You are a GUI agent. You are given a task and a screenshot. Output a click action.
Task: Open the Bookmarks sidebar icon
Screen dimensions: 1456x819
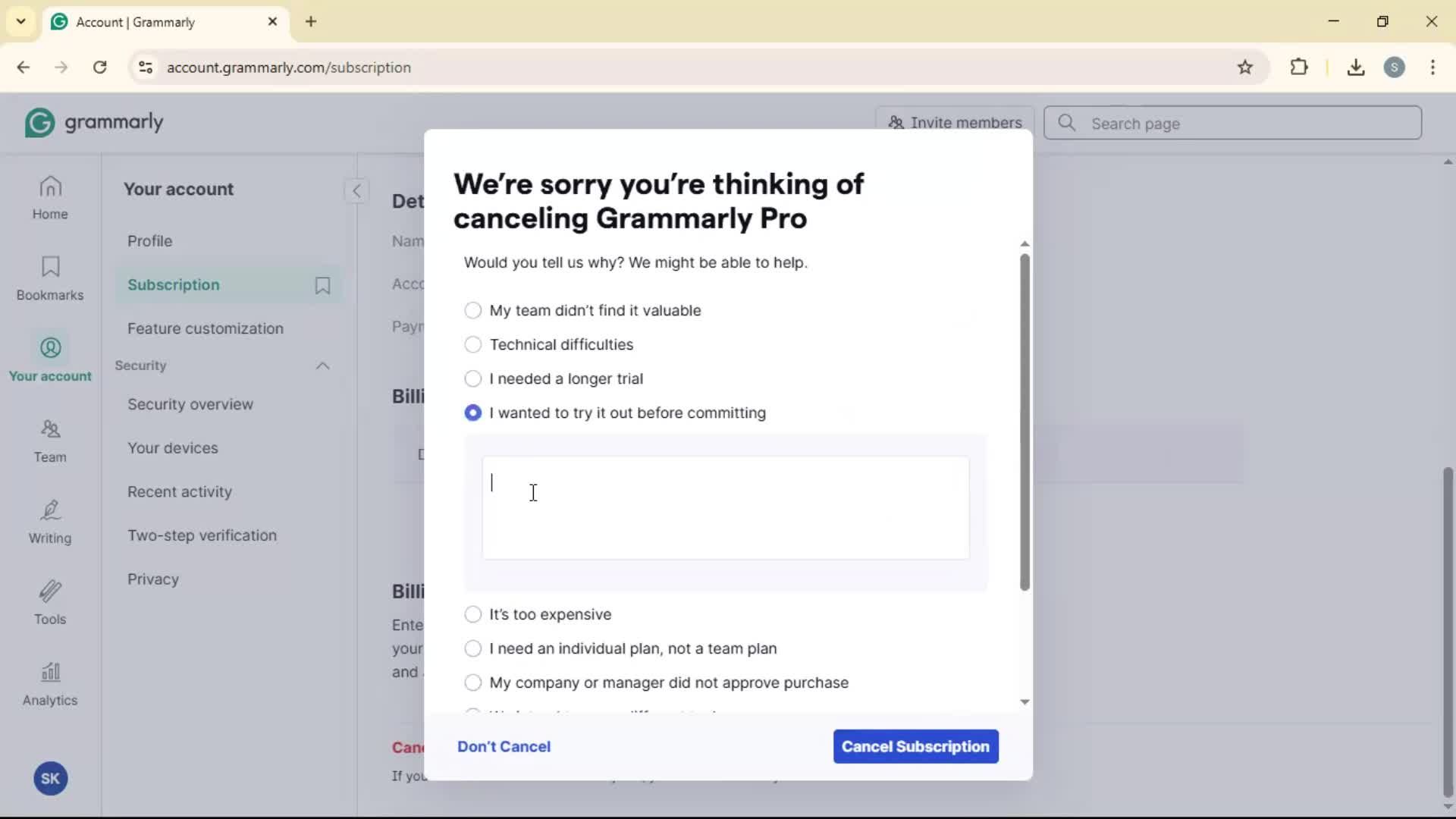pos(50,278)
